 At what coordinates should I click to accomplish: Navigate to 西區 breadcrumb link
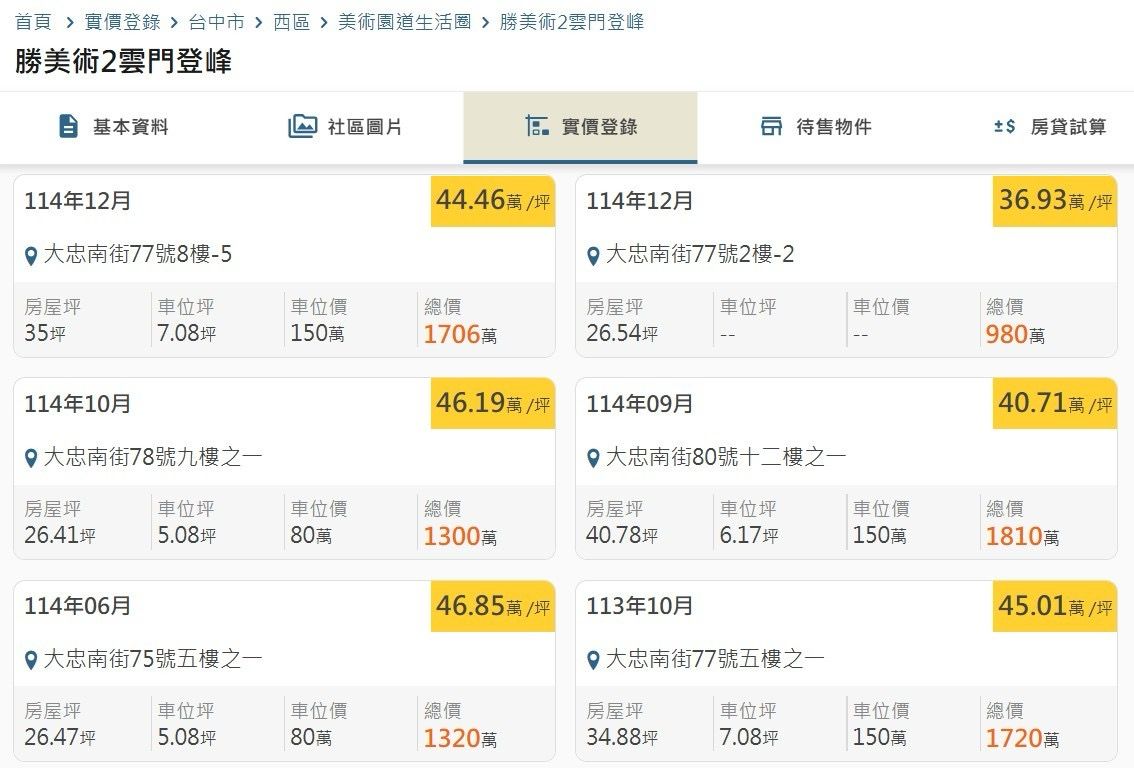point(291,21)
